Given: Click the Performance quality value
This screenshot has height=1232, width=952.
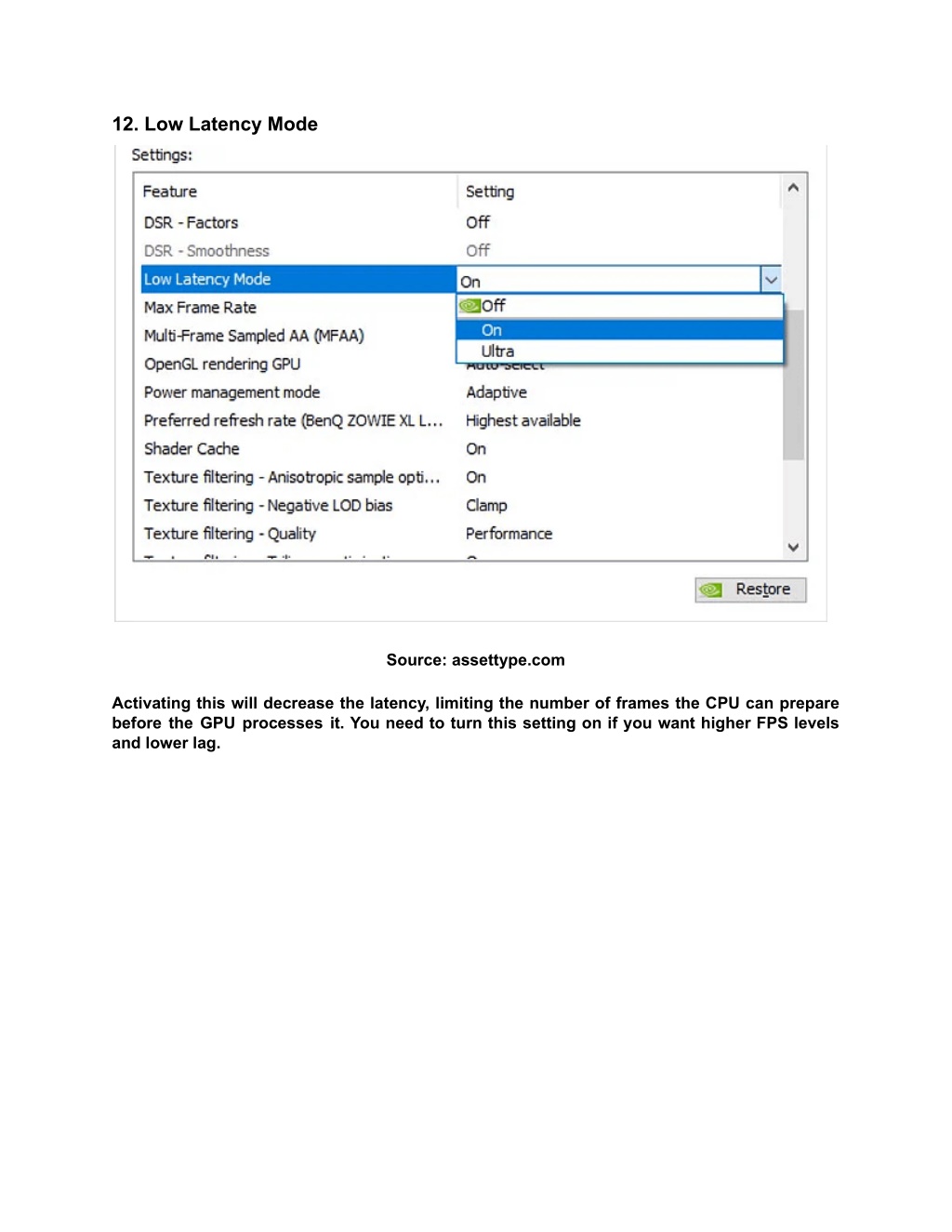Looking at the screenshot, I should point(509,534).
